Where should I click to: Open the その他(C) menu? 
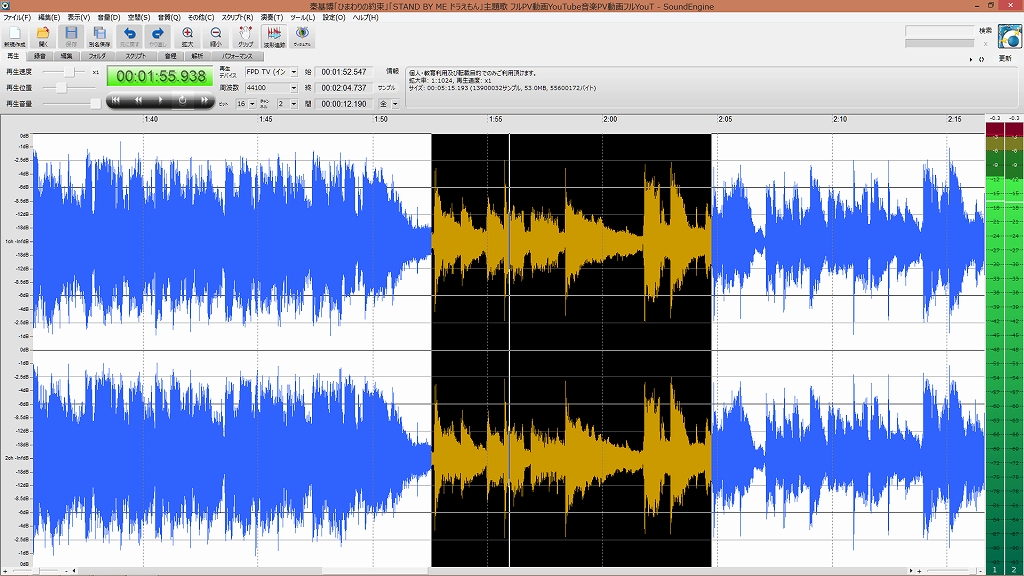pos(200,18)
